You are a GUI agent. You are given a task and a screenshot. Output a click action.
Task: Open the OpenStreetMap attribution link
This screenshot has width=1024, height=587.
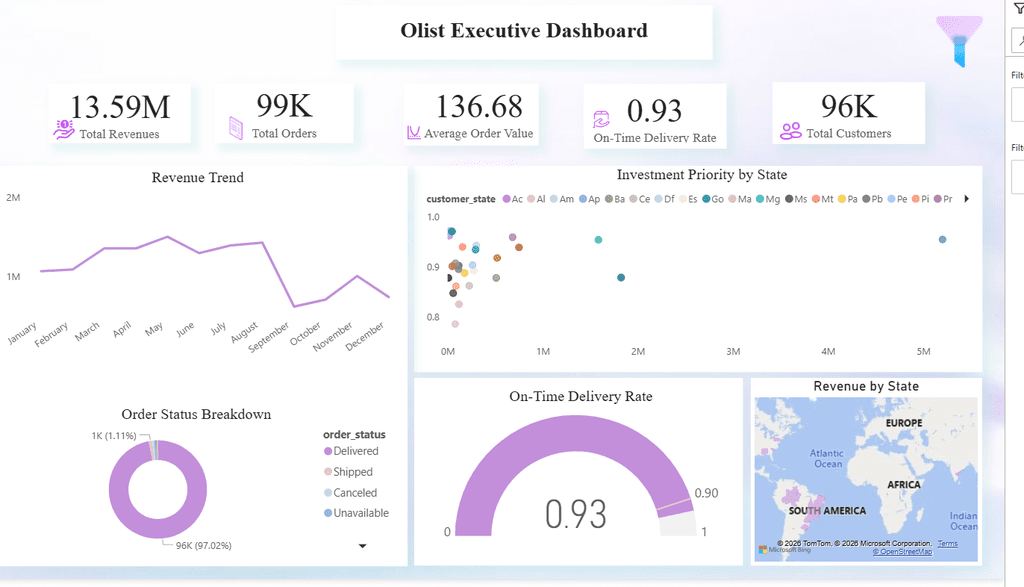tap(903, 552)
